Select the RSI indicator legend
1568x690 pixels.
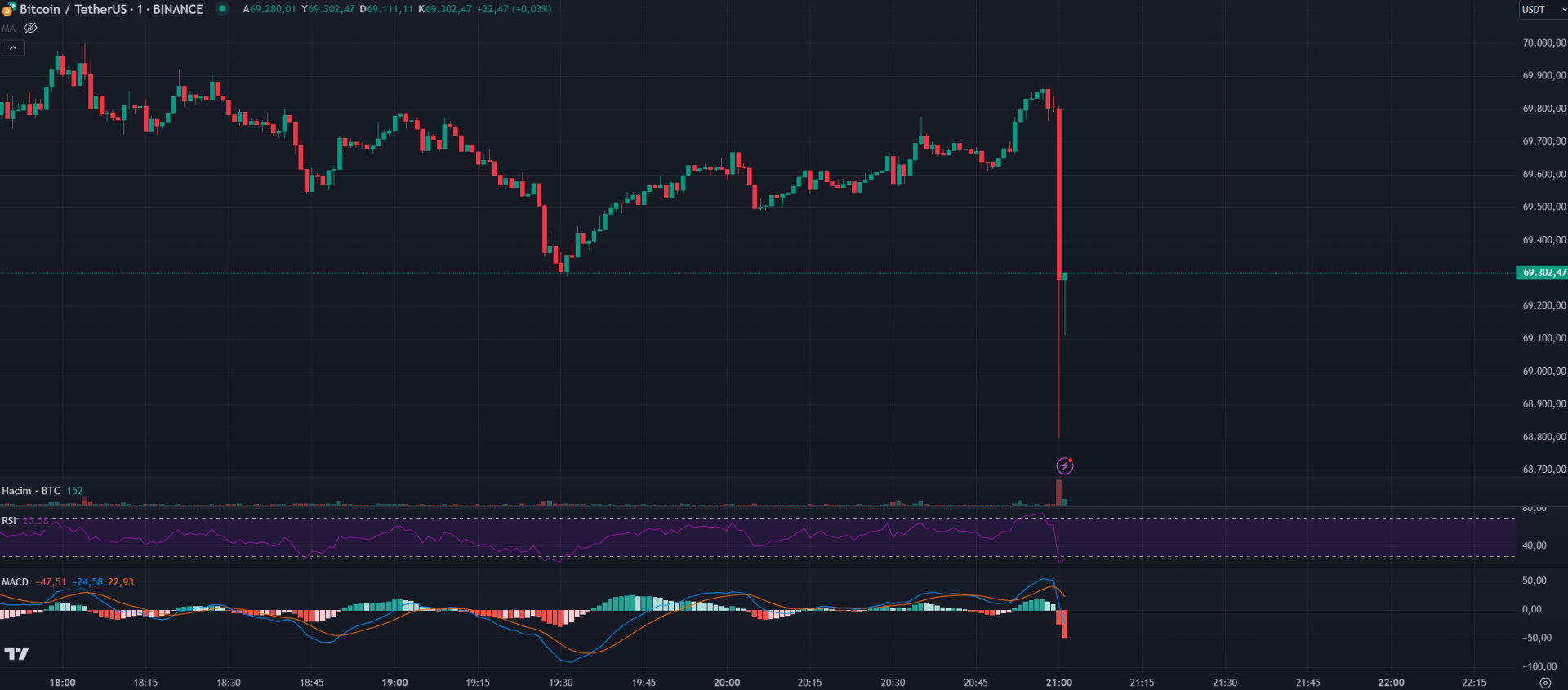(8, 520)
